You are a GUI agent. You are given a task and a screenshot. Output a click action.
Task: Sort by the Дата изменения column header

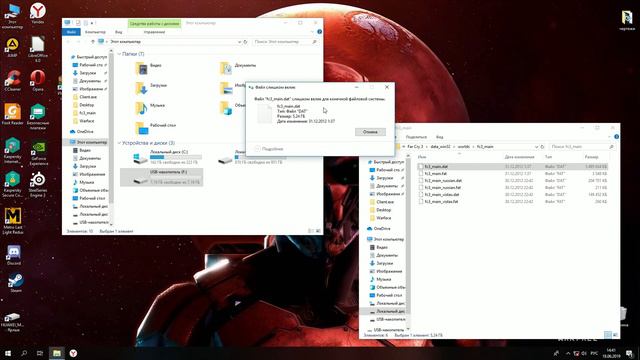(519, 157)
